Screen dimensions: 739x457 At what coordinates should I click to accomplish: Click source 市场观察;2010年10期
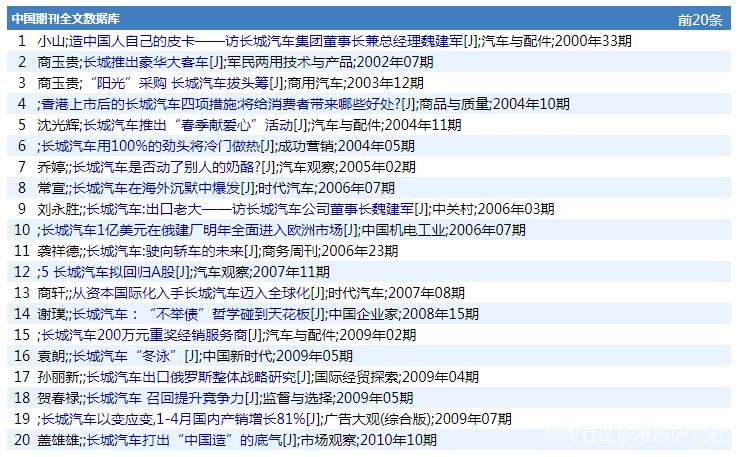369,440
